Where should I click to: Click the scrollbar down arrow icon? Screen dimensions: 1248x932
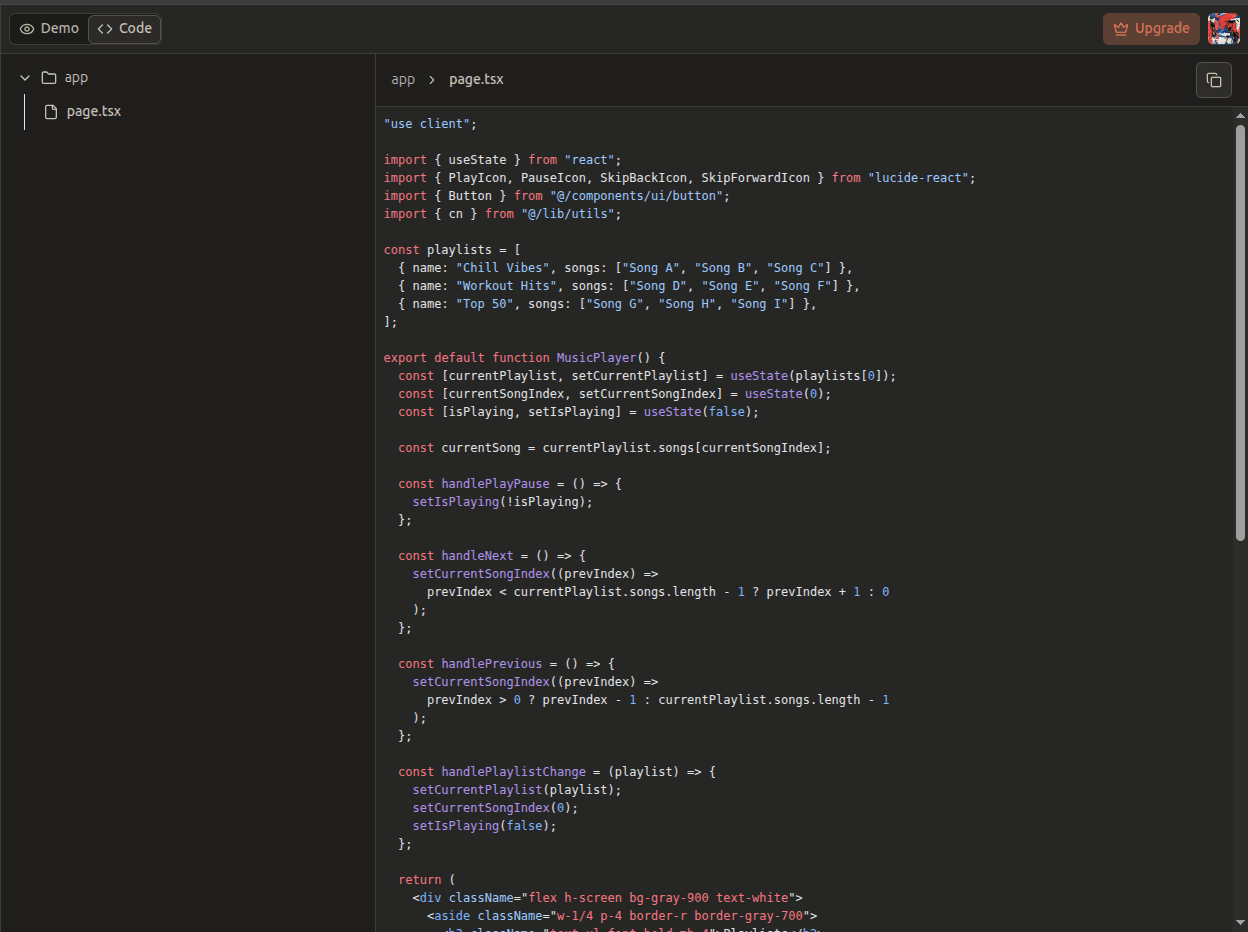[x=1240, y=924]
